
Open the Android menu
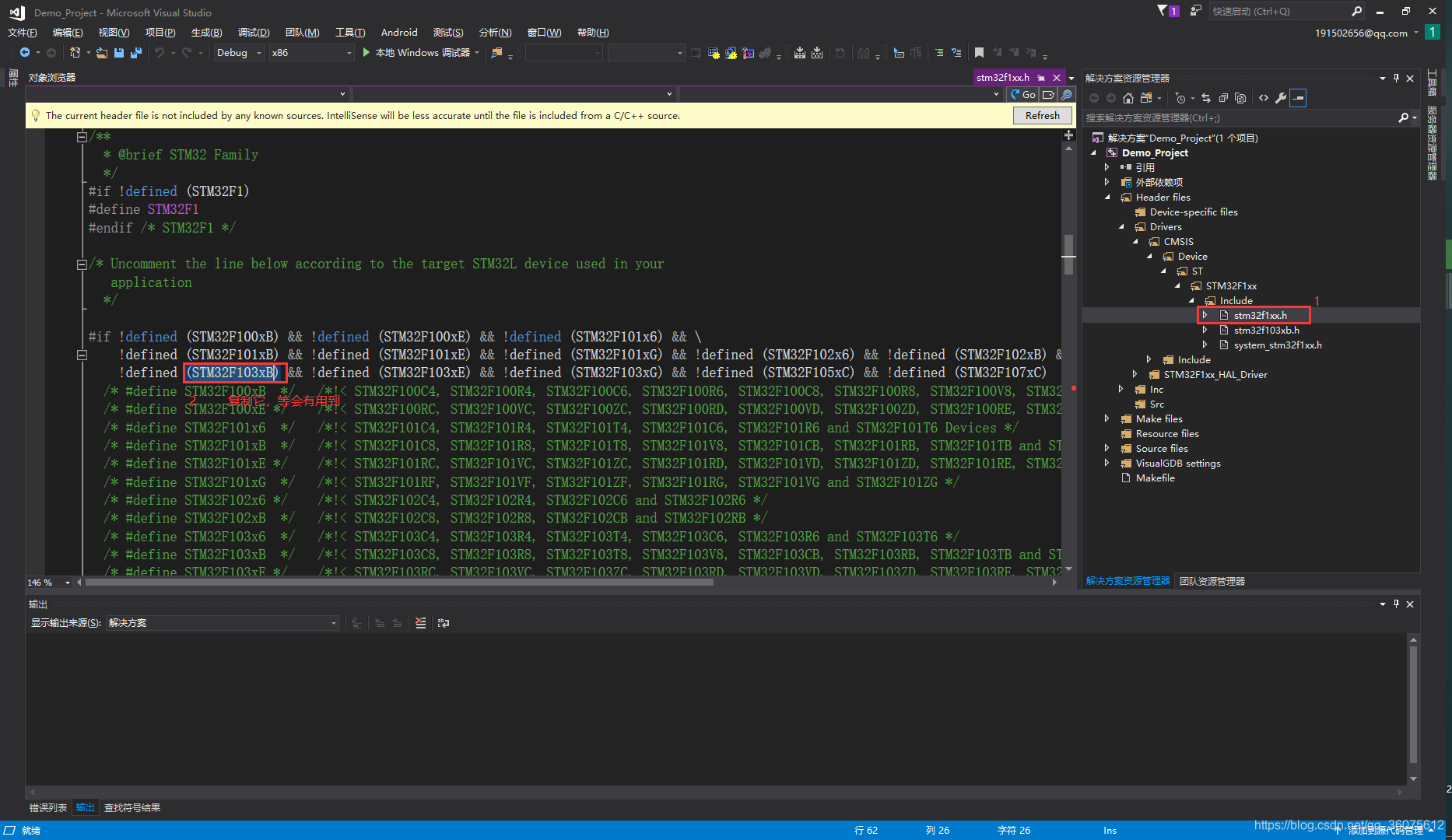tap(398, 32)
